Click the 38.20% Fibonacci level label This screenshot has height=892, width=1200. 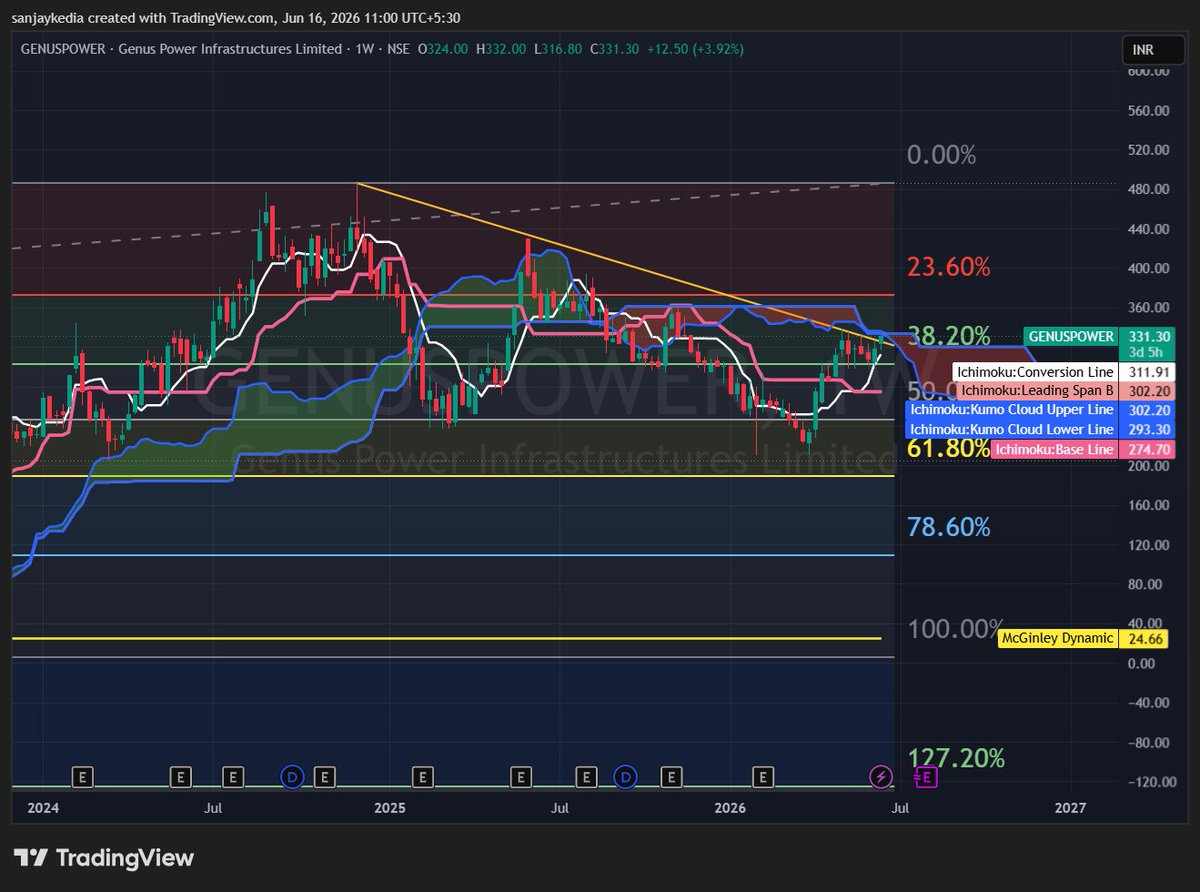click(x=948, y=336)
